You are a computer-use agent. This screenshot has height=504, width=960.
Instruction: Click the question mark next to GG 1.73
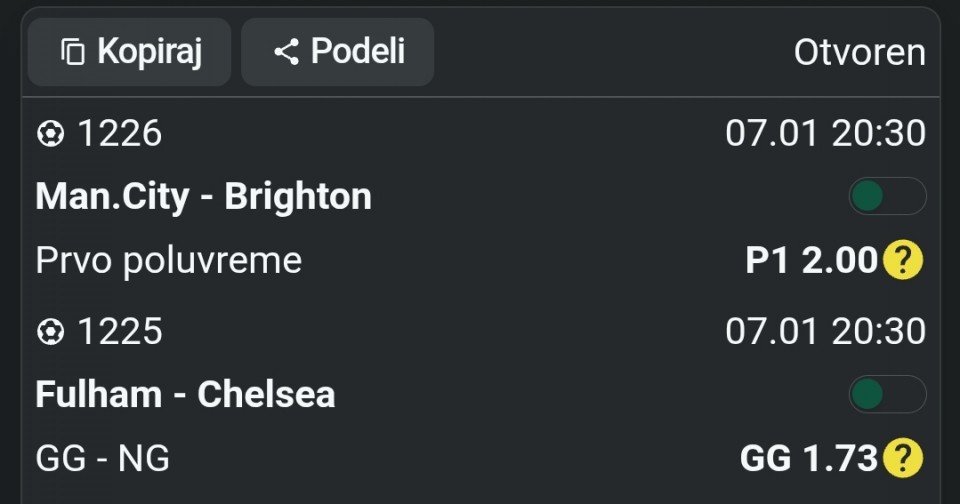click(903, 459)
